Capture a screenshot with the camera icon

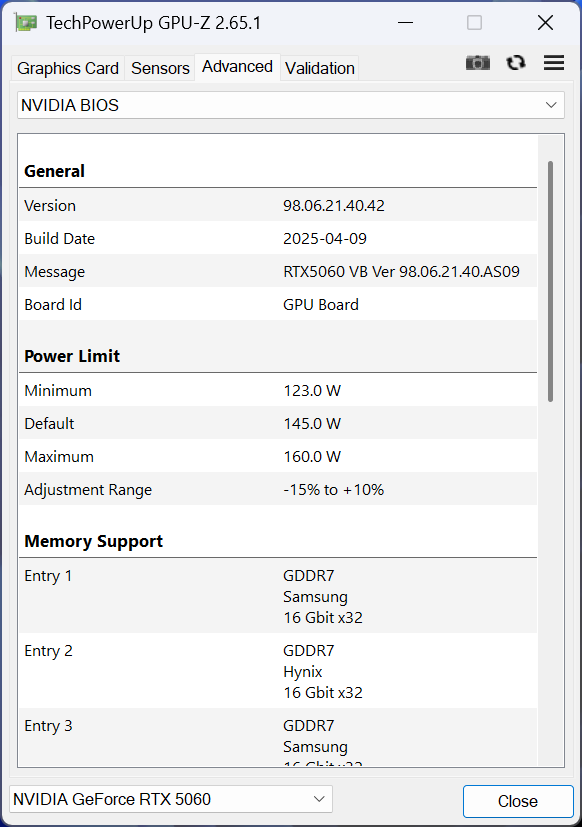[x=478, y=62]
